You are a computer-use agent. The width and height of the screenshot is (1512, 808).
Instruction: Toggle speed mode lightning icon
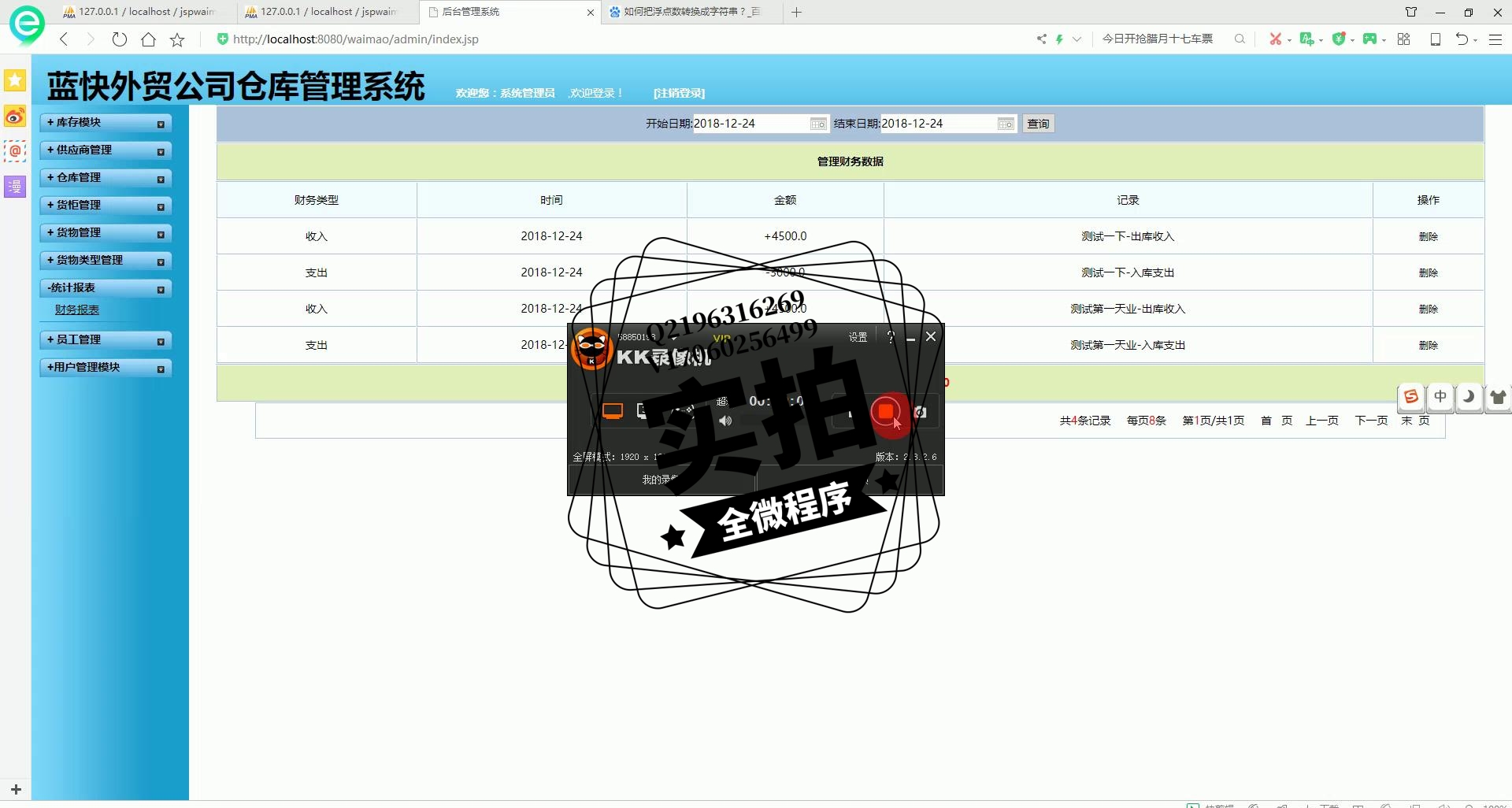[x=1059, y=39]
